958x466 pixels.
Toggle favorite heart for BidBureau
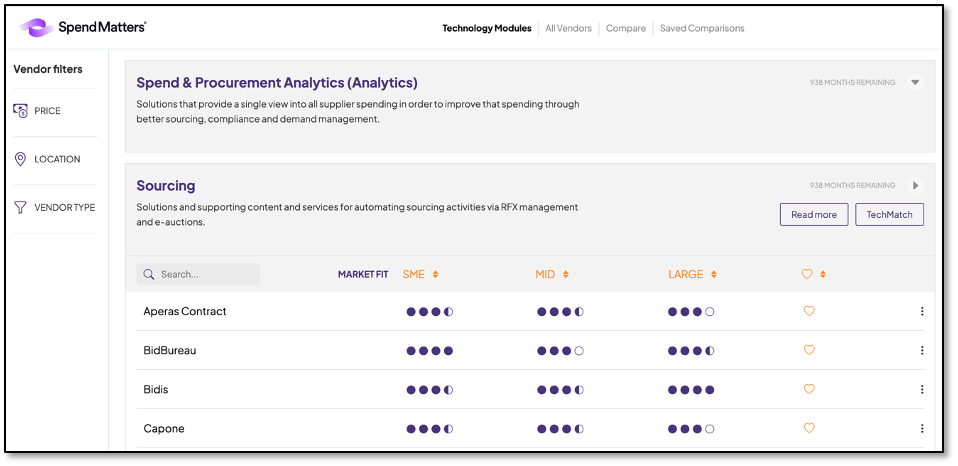(809, 350)
